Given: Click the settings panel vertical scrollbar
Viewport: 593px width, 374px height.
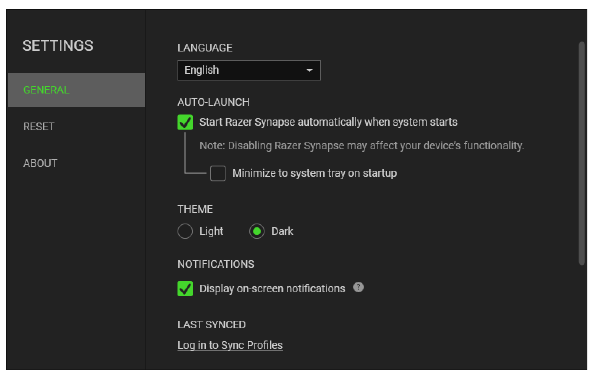Looking at the screenshot, I should pos(582,153).
